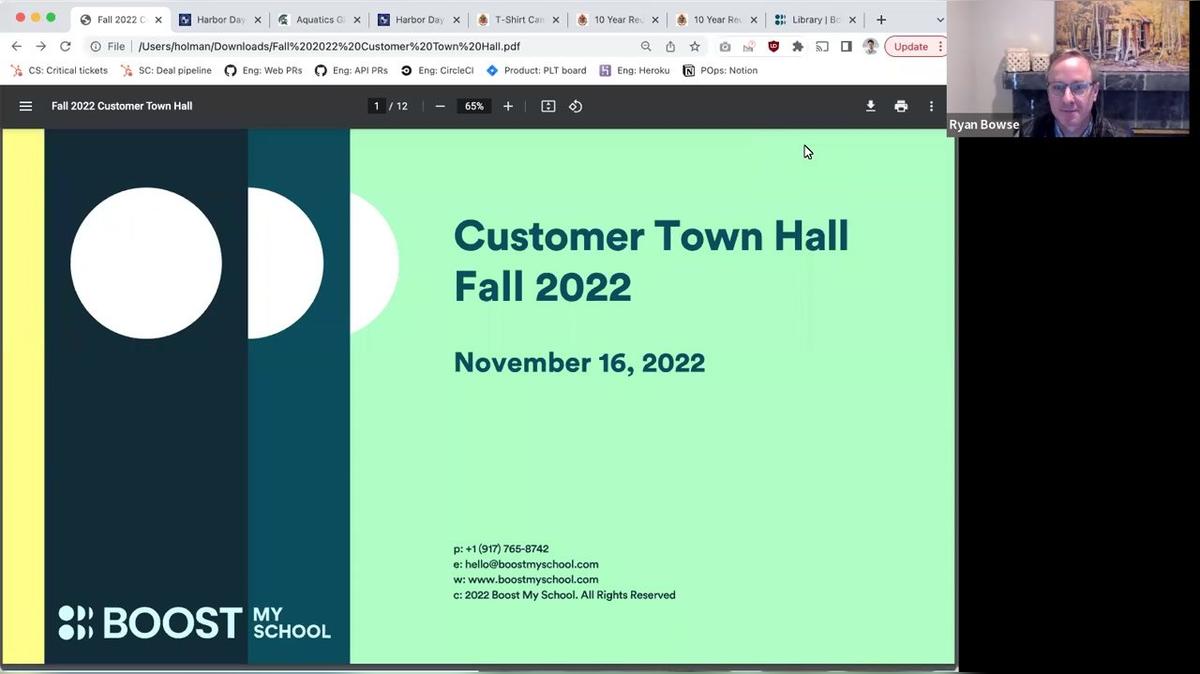Screen dimensions: 1200x674
Task: Zoom in using the plus icon
Action: point(508,106)
